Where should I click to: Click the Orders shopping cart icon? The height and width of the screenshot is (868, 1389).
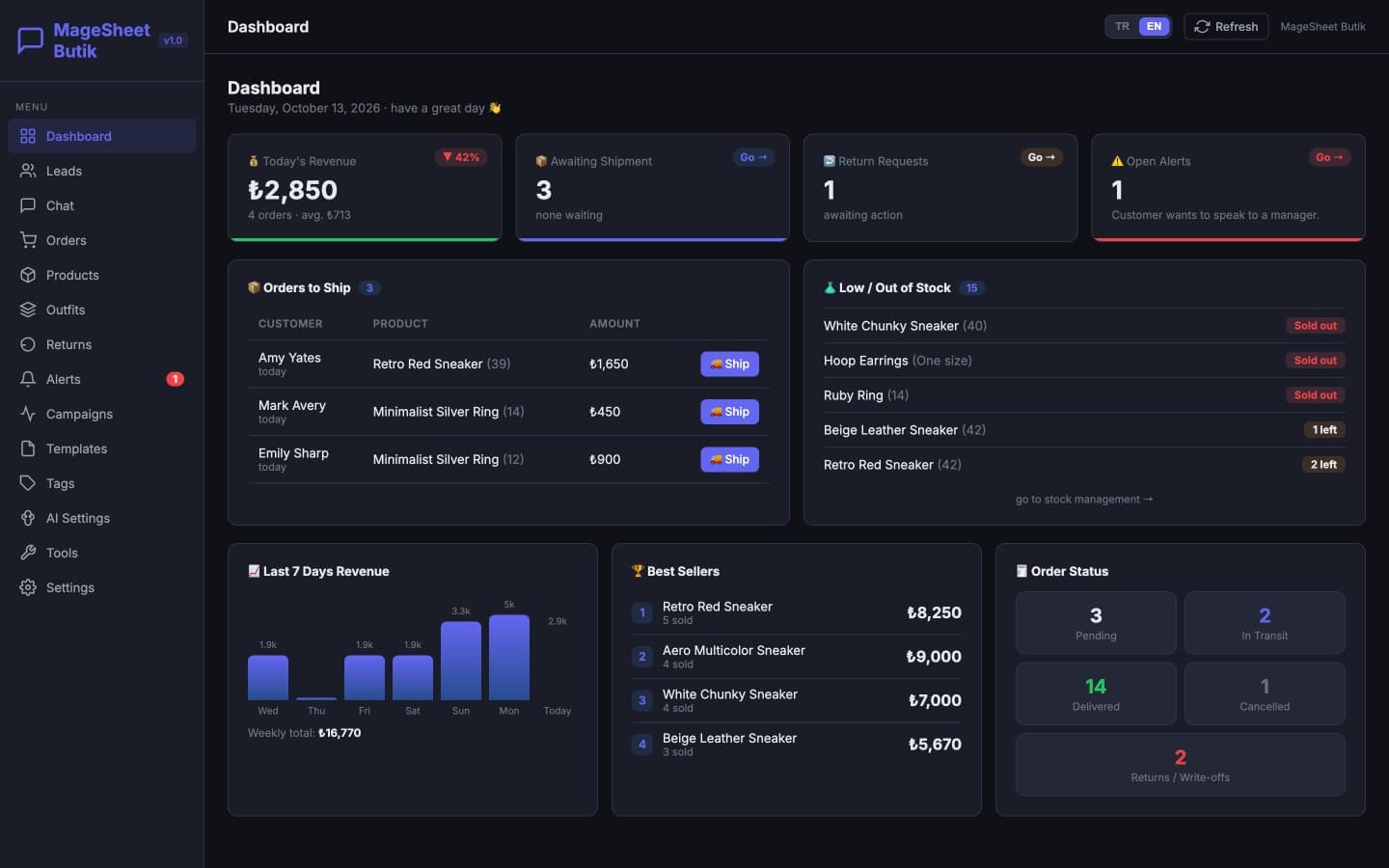(28, 240)
